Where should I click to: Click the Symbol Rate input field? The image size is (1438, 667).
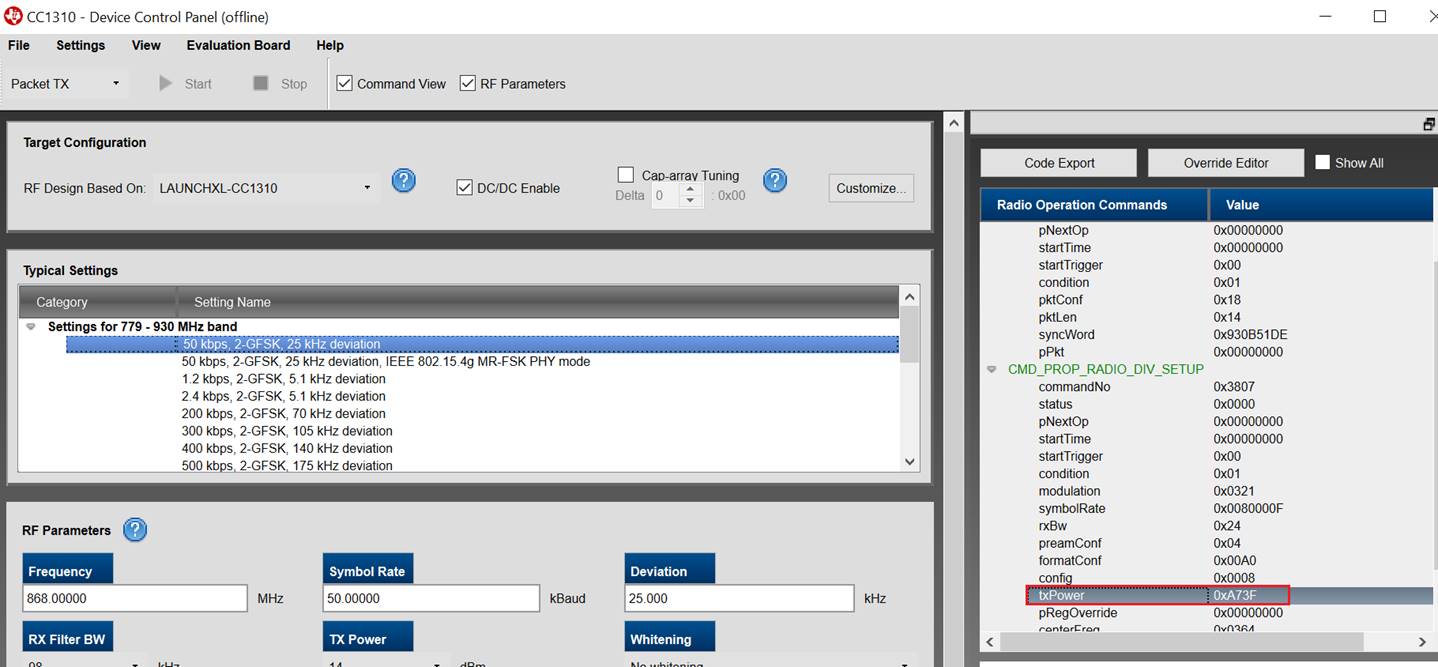pyautogui.click(x=432, y=598)
